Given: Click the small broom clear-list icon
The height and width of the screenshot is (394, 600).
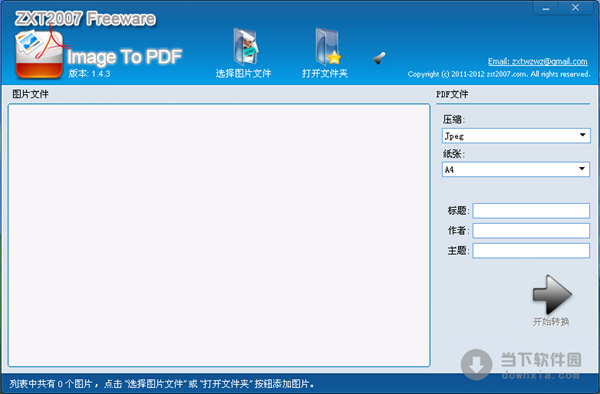Looking at the screenshot, I should coord(379,58).
